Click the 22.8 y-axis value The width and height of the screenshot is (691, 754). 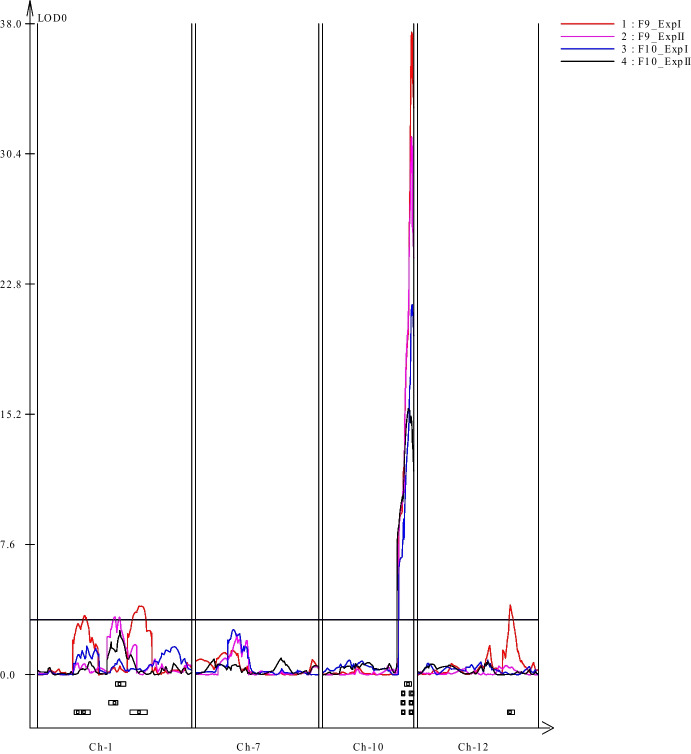click(x=11, y=284)
